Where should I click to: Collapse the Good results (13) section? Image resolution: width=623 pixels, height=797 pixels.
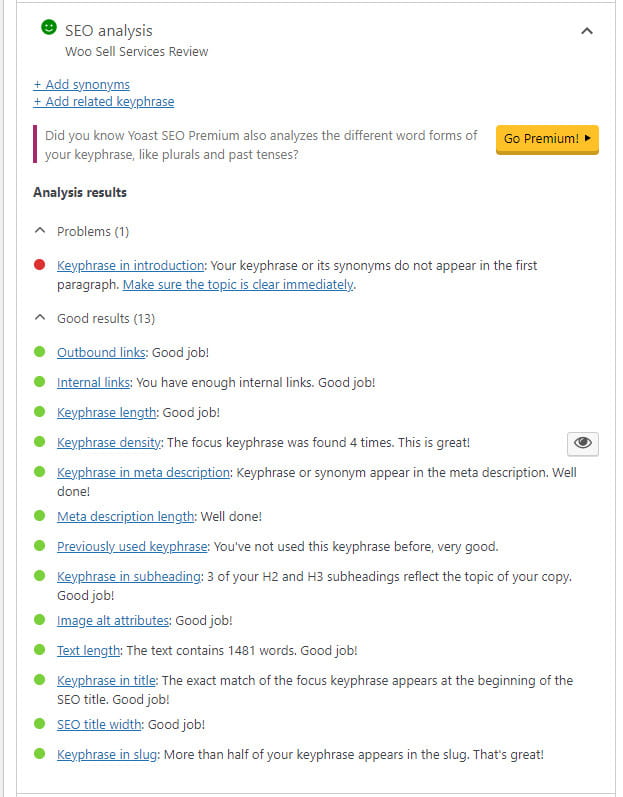[x=94, y=319]
